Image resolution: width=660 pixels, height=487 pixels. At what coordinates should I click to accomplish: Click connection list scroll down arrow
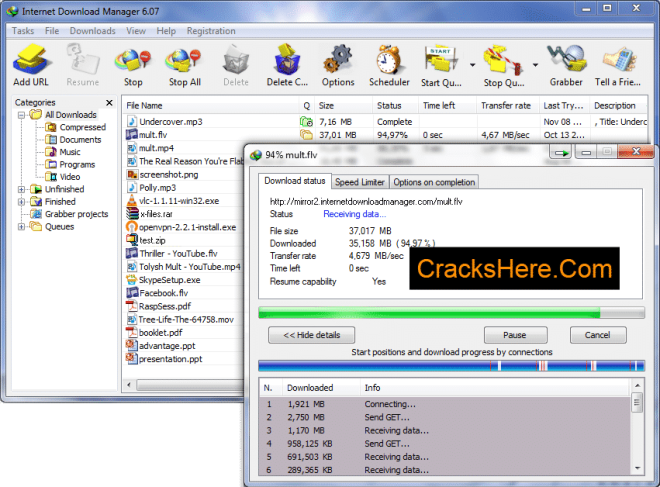[637, 468]
